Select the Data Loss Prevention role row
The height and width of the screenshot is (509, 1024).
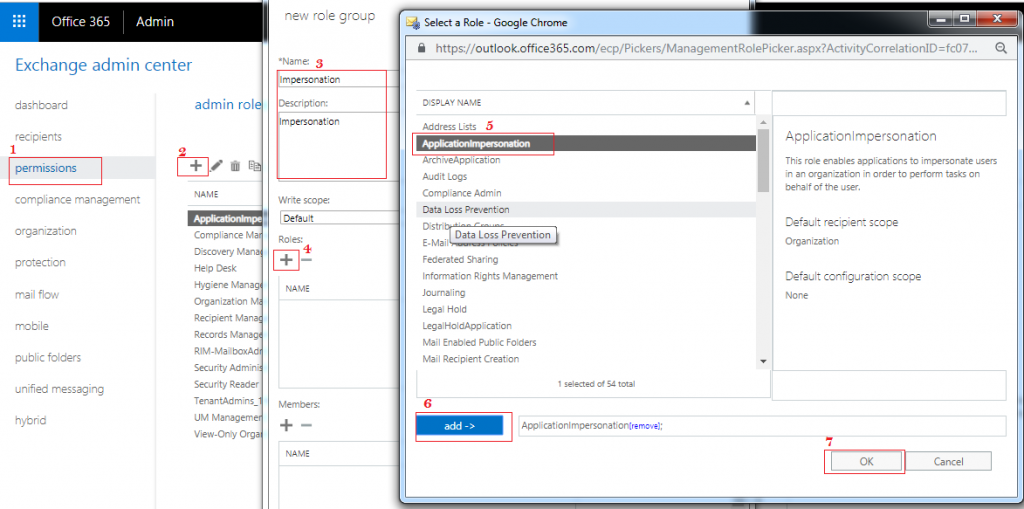click(x=586, y=210)
